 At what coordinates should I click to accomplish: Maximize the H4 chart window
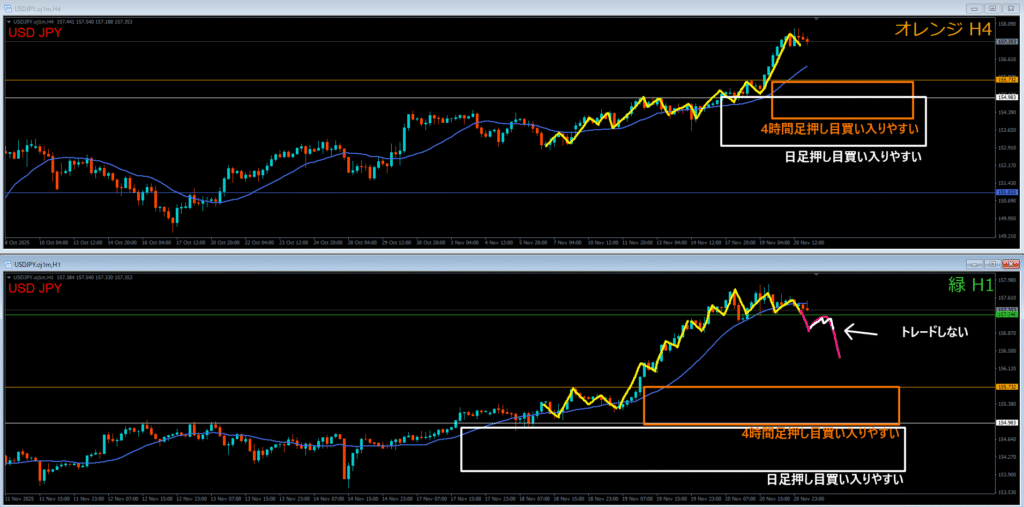[x=992, y=8]
